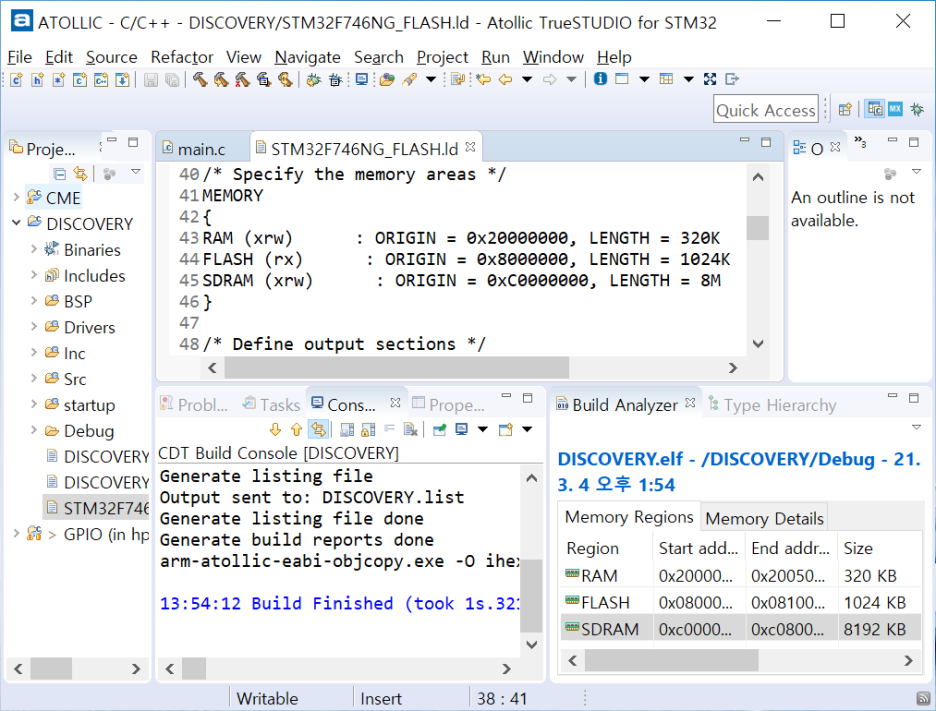The width and height of the screenshot is (936, 711).
Task: Open the Problems view tab
Action: [195, 405]
